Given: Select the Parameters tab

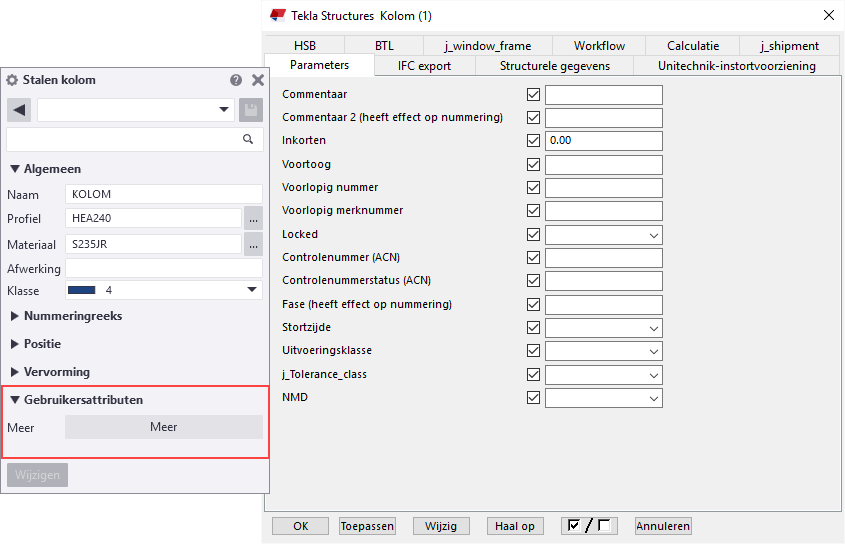Looking at the screenshot, I should tap(320, 65).
